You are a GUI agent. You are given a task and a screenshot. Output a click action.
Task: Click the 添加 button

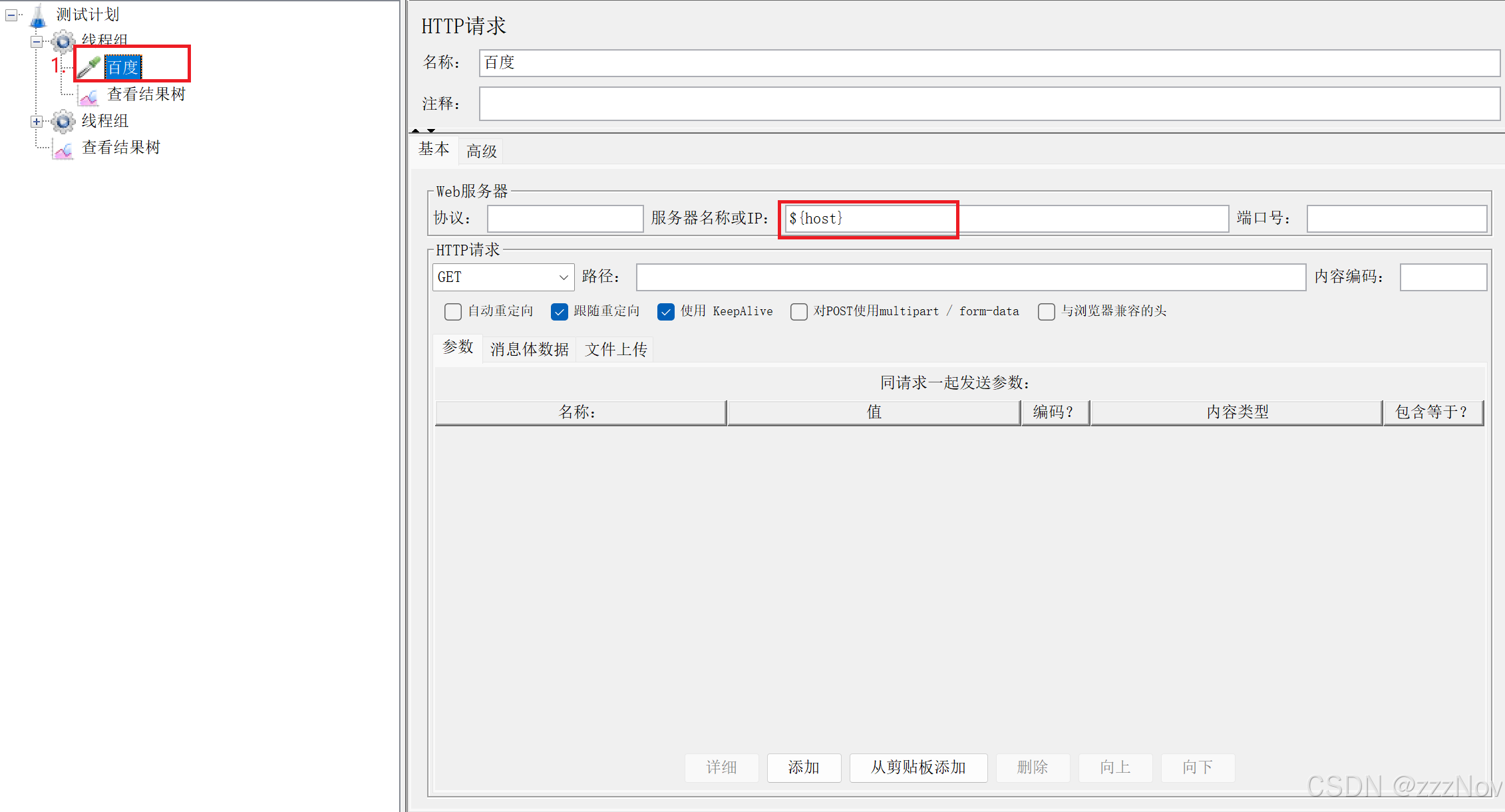[x=804, y=767]
